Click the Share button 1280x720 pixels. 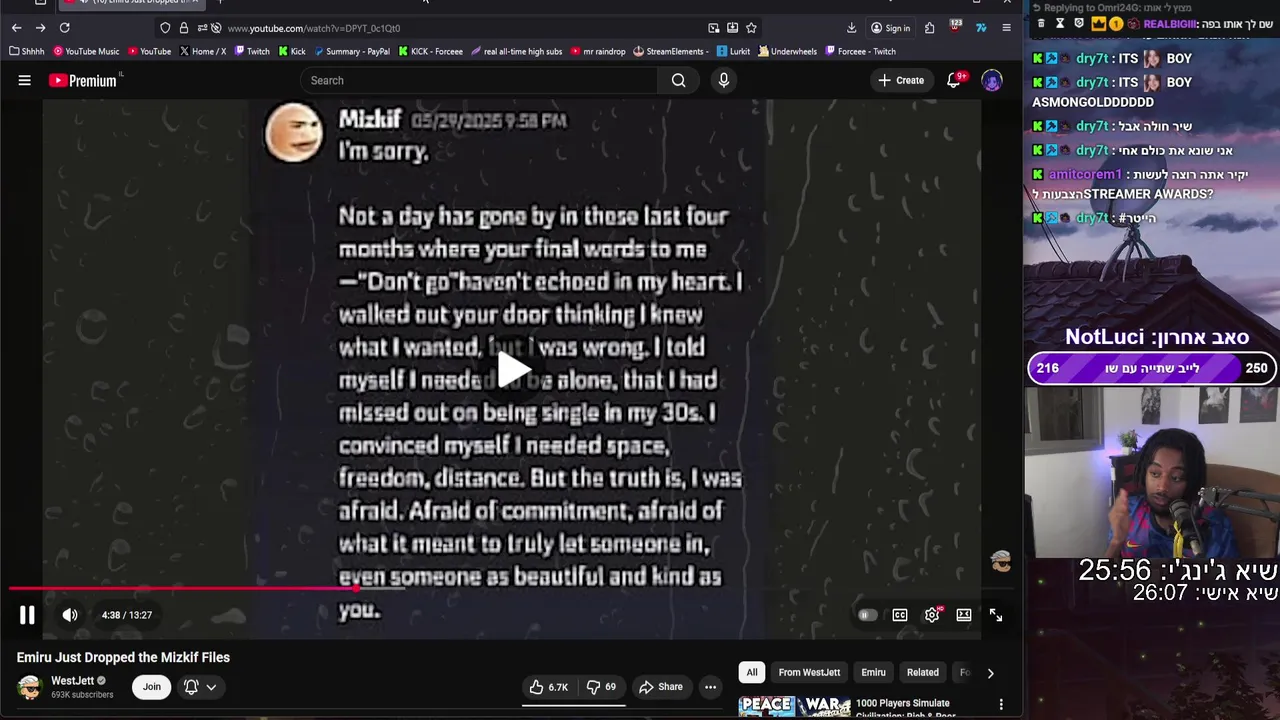click(661, 687)
